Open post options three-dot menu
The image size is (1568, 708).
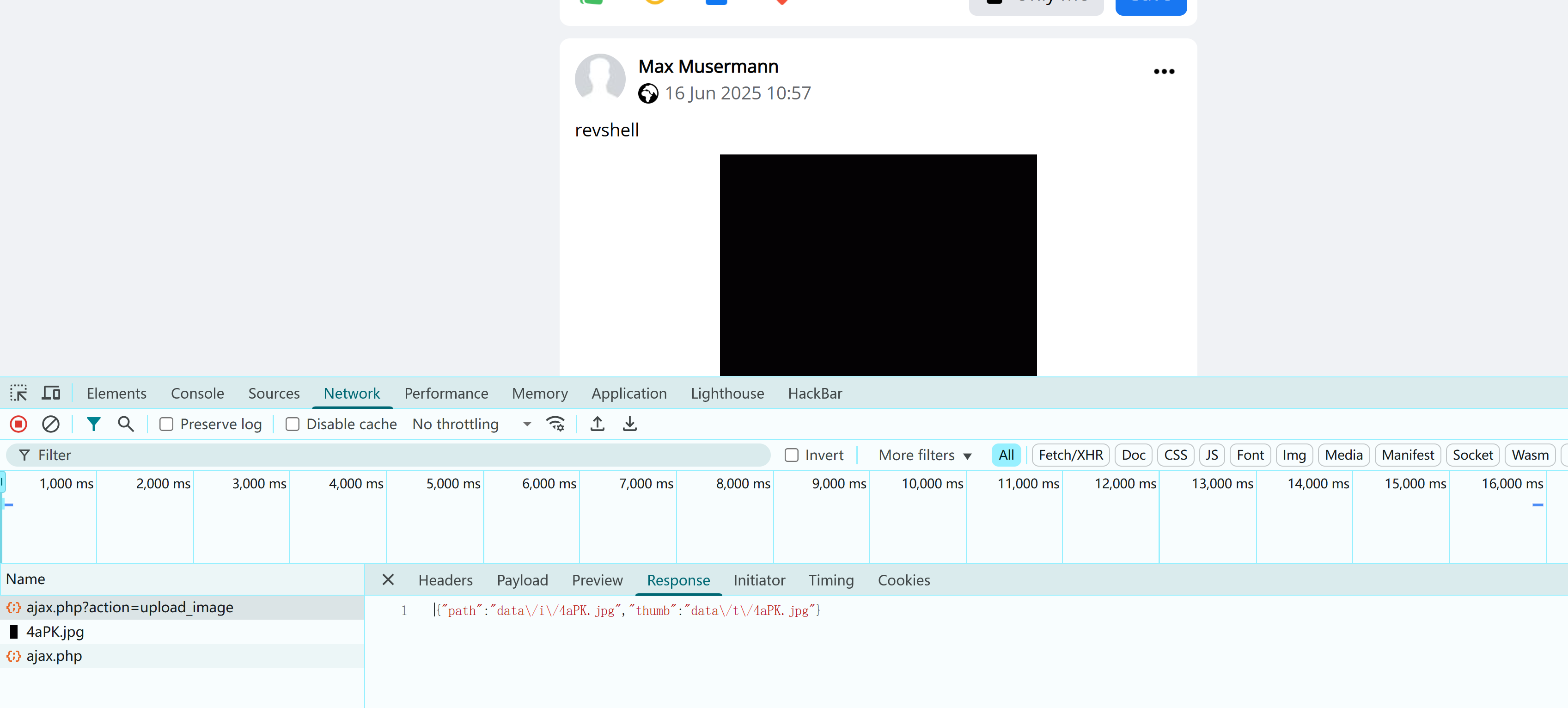coord(1164,71)
